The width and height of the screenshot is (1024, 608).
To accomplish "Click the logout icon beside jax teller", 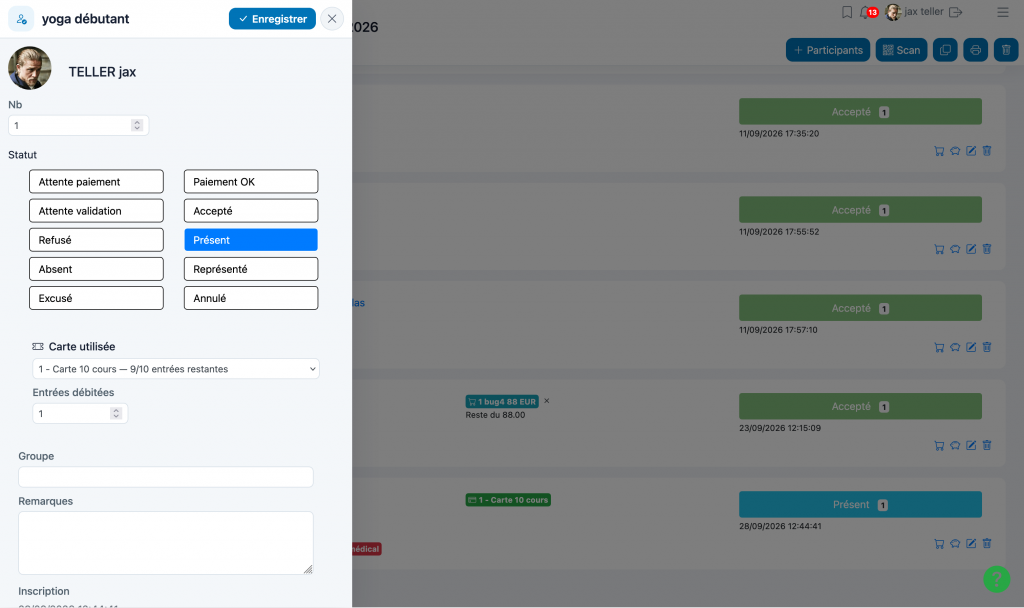I will 955,12.
